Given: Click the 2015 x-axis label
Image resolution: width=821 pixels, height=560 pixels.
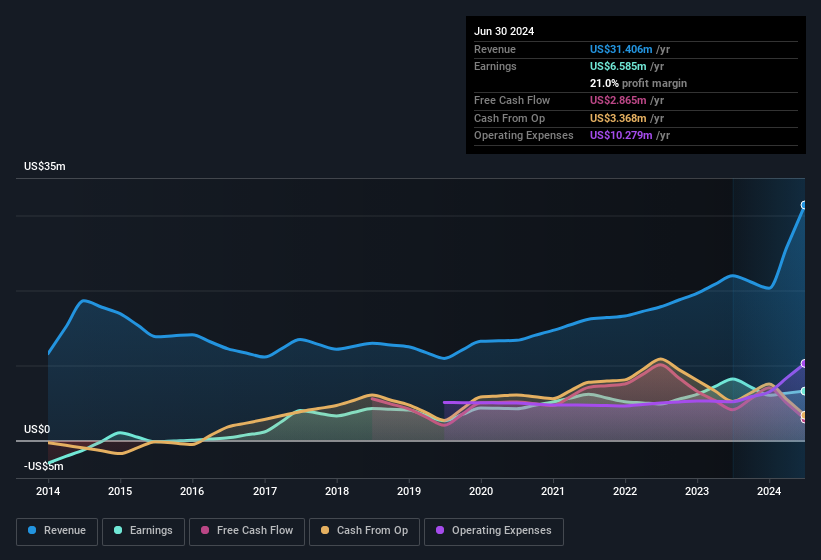Looking at the screenshot, I should (x=120, y=491).
